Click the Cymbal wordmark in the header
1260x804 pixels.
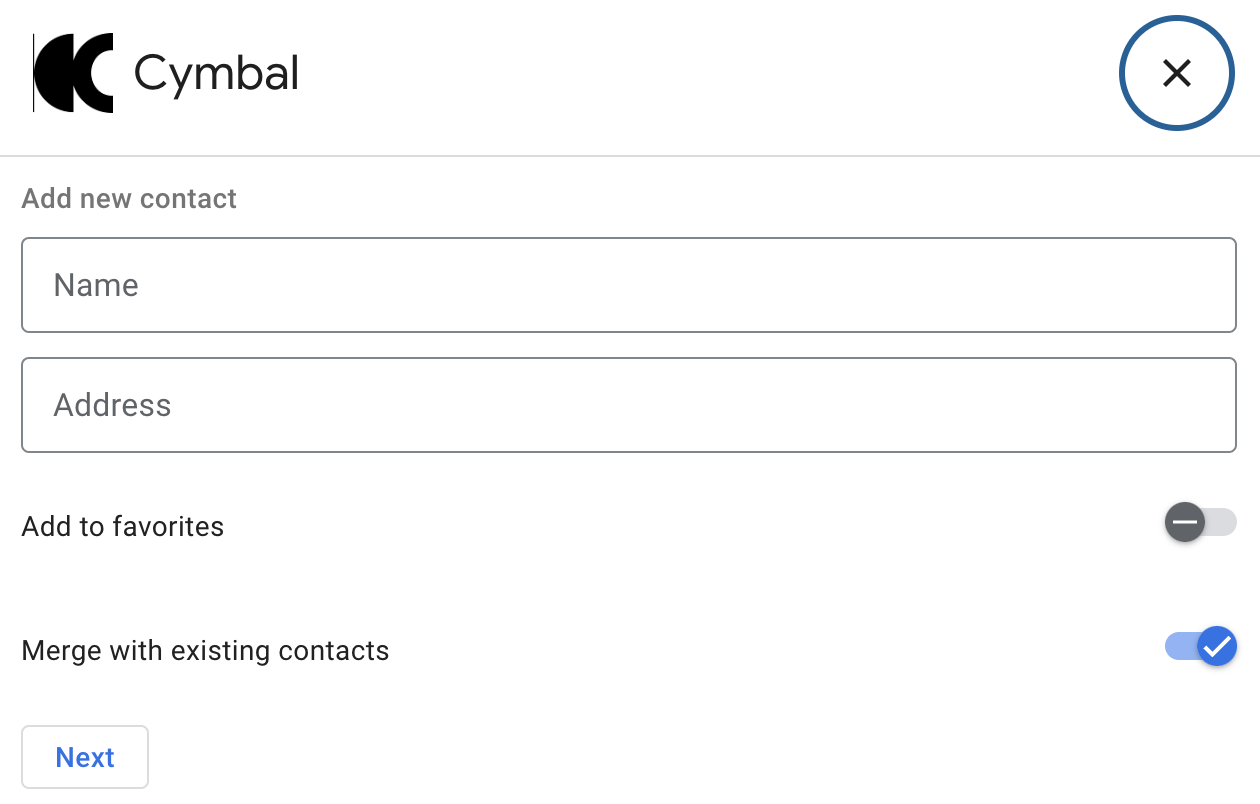215,72
